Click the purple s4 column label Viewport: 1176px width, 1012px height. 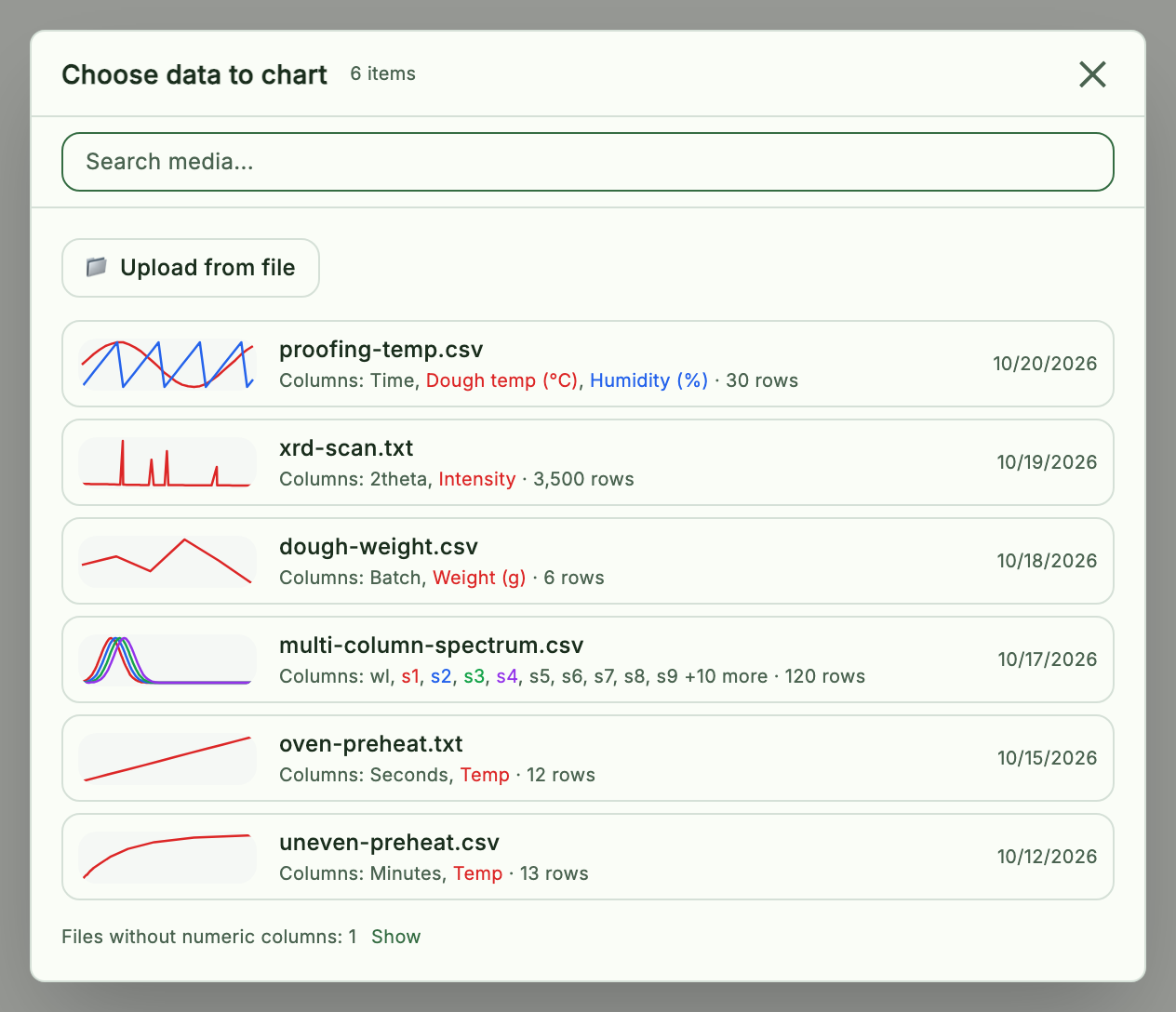(507, 676)
